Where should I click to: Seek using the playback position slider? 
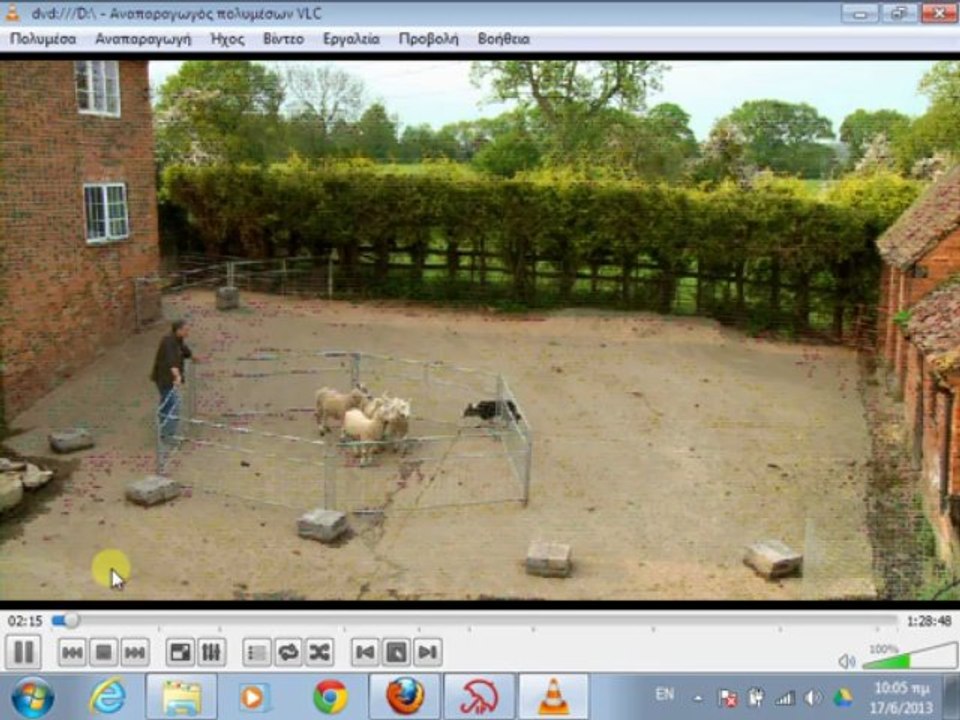click(474, 621)
